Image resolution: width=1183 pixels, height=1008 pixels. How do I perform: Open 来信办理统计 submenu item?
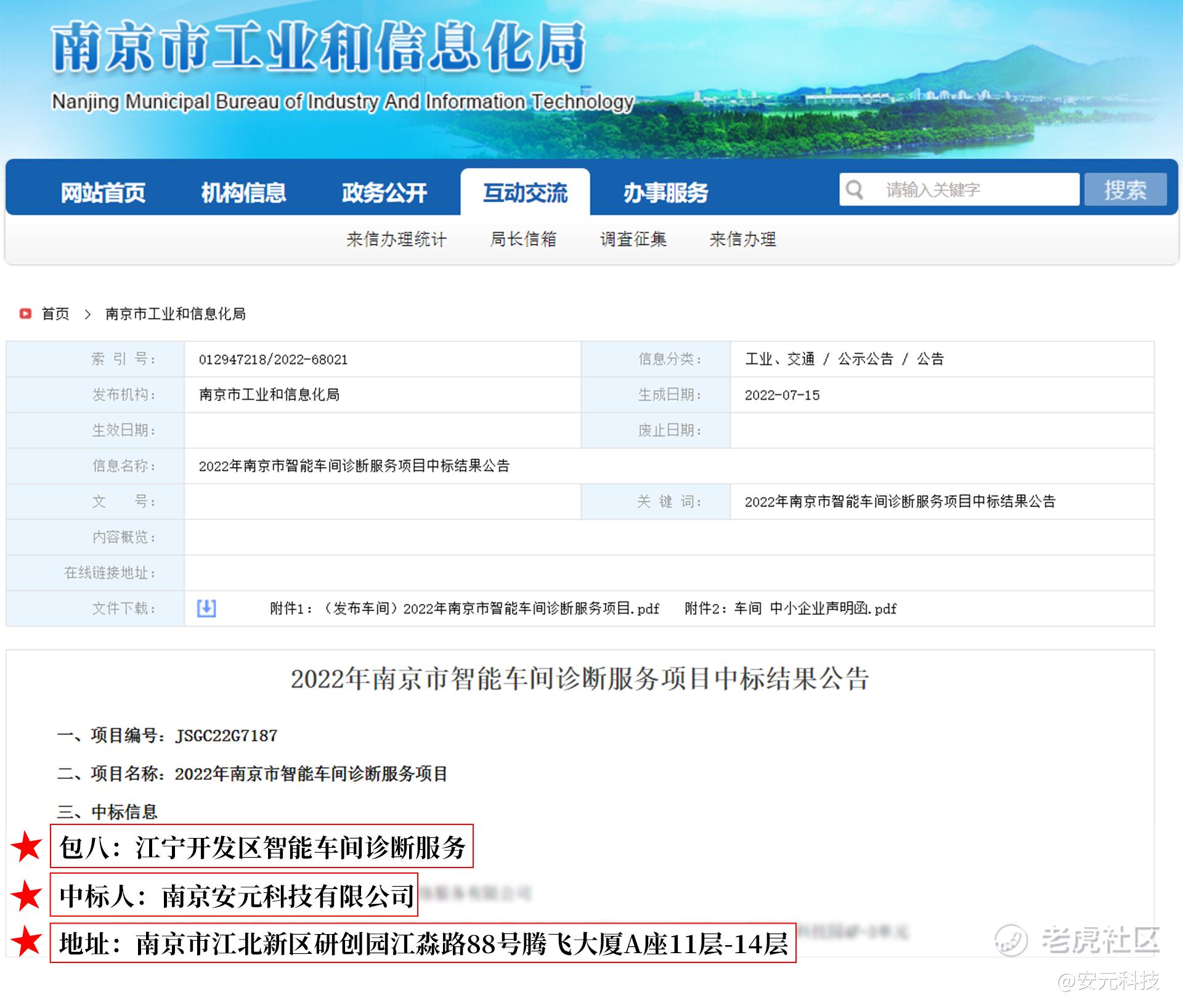tap(396, 239)
